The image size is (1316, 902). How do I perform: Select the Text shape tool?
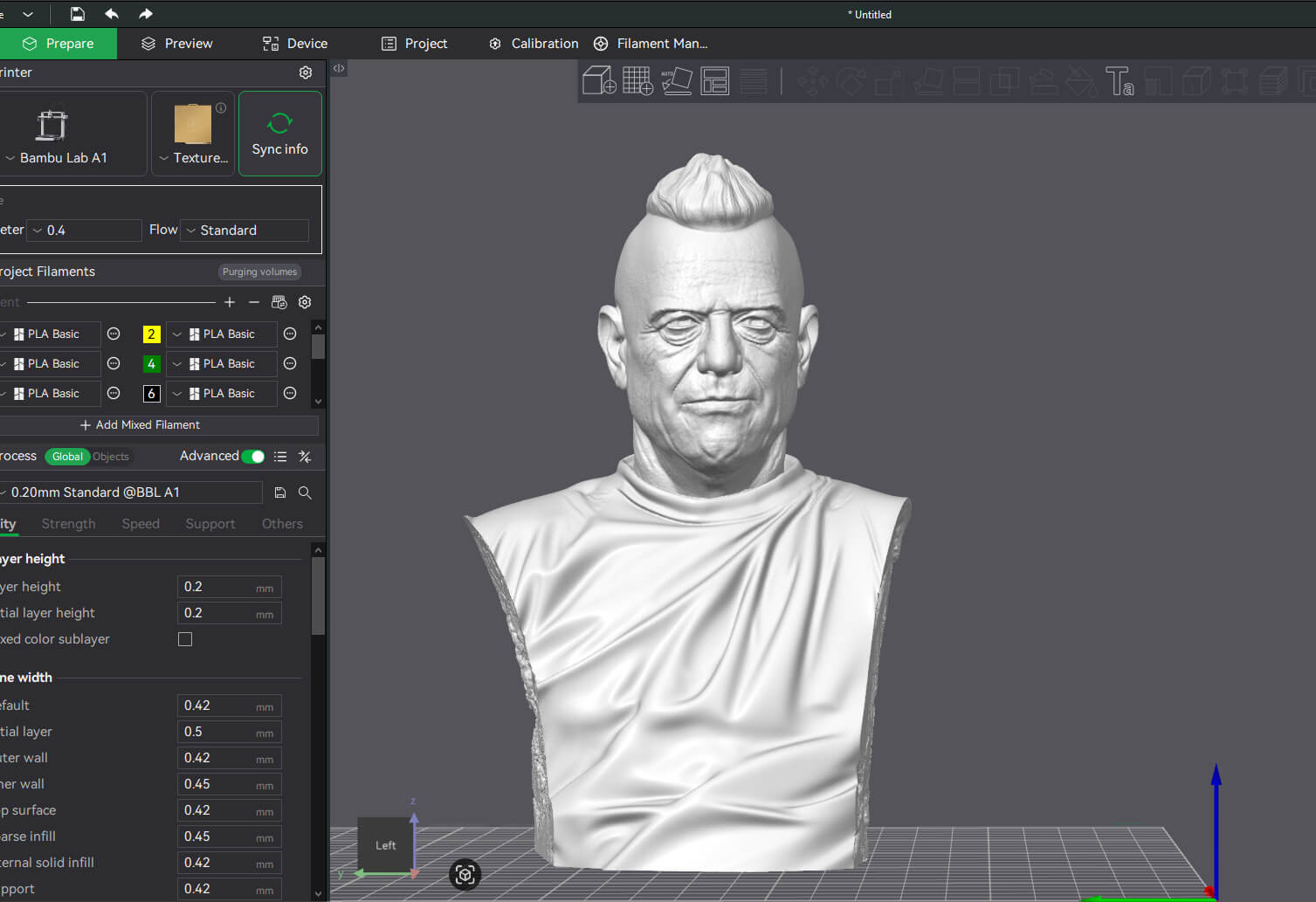[1120, 80]
